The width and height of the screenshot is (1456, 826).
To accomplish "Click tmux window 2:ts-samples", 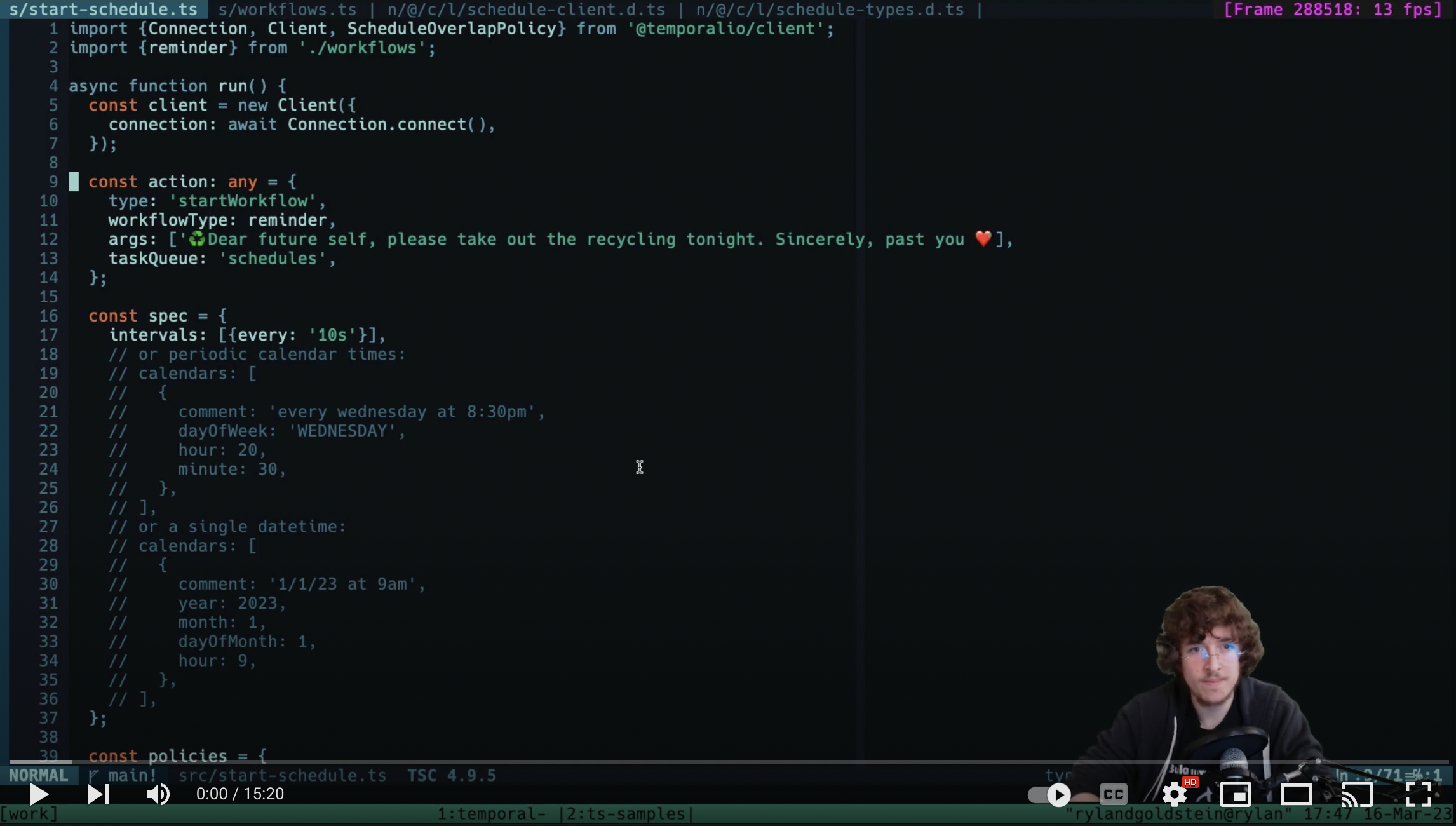I will [625, 814].
